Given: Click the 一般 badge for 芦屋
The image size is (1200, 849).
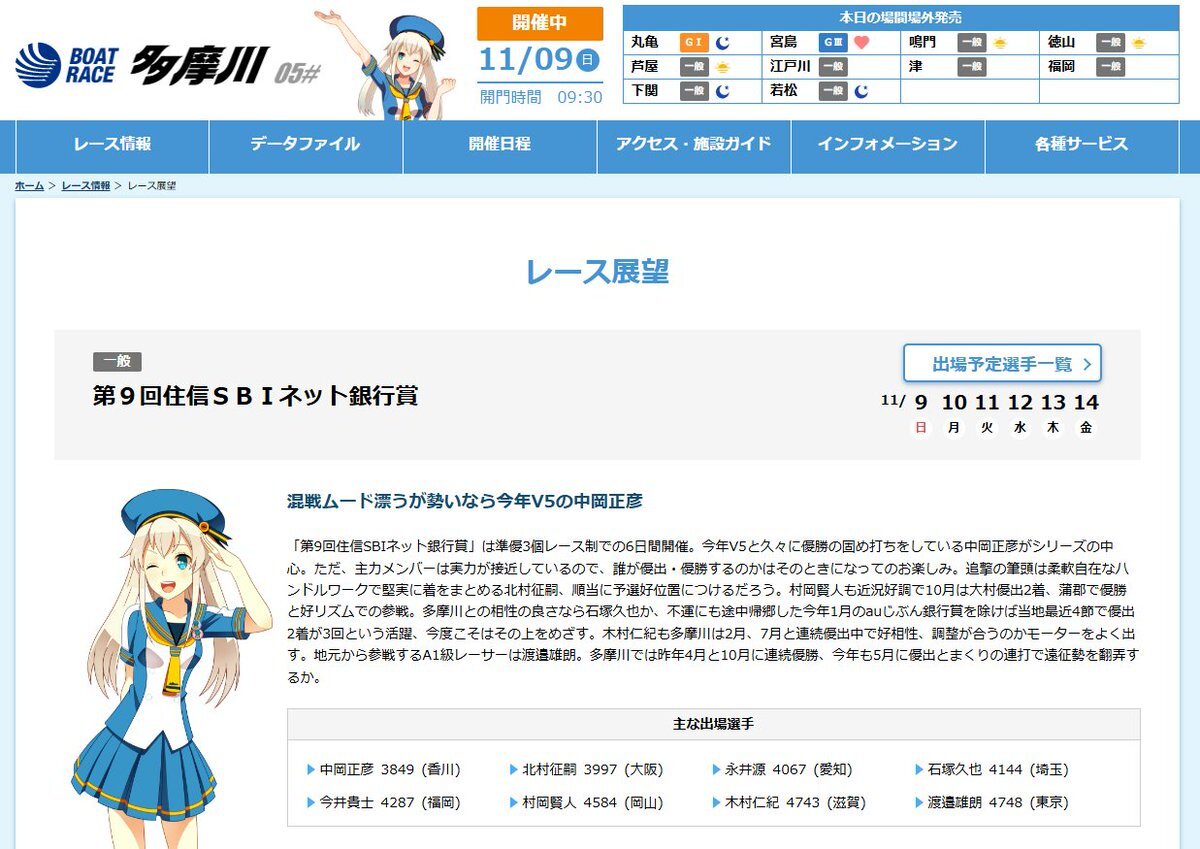Looking at the screenshot, I should coord(694,67).
